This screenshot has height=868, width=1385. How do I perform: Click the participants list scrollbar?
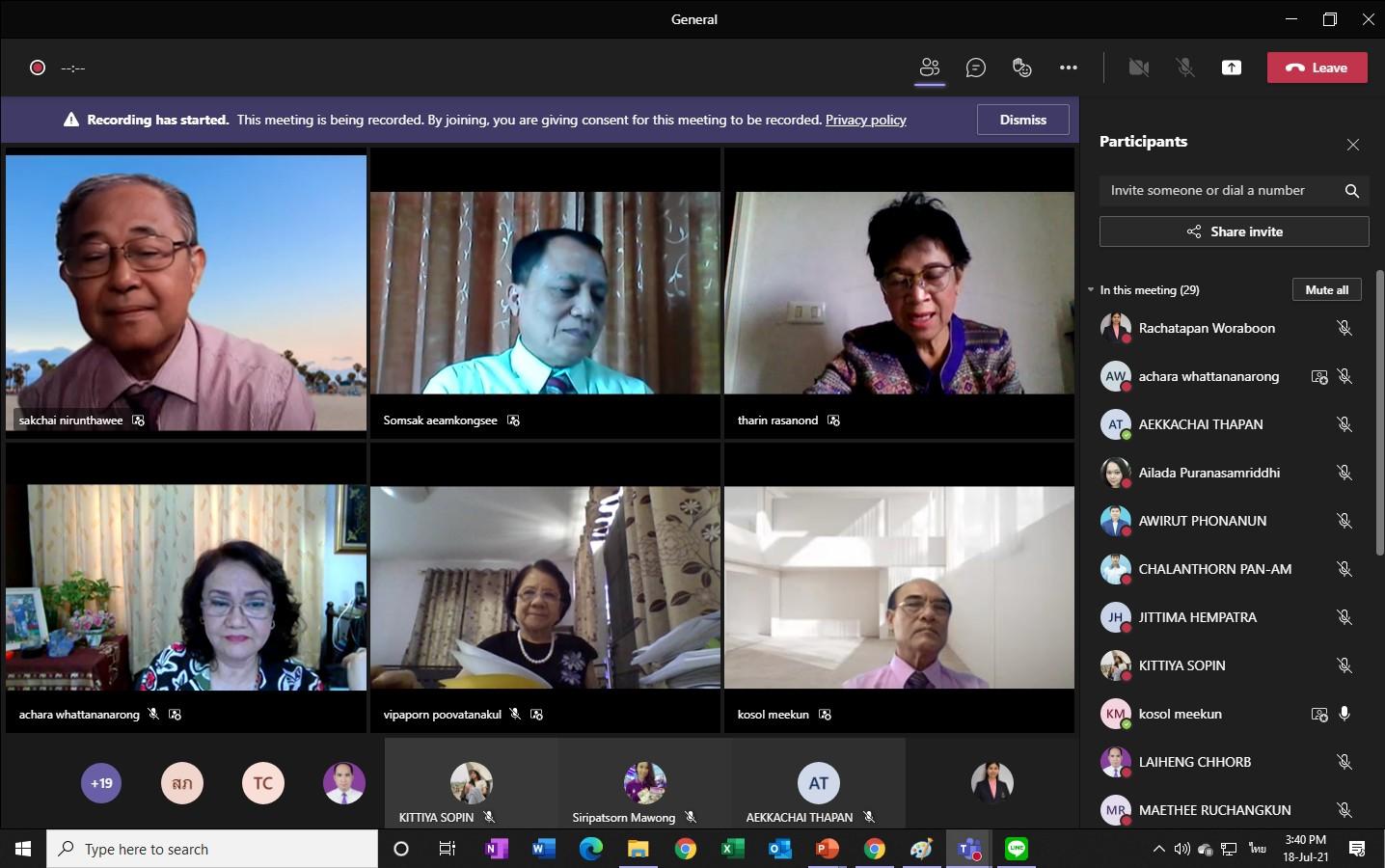pos(1379,411)
